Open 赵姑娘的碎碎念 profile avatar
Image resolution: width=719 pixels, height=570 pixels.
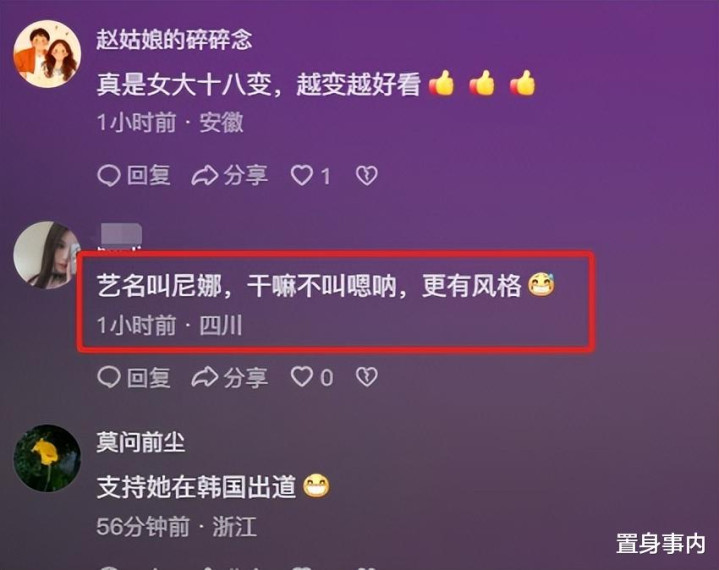pyautogui.click(x=47, y=54)
